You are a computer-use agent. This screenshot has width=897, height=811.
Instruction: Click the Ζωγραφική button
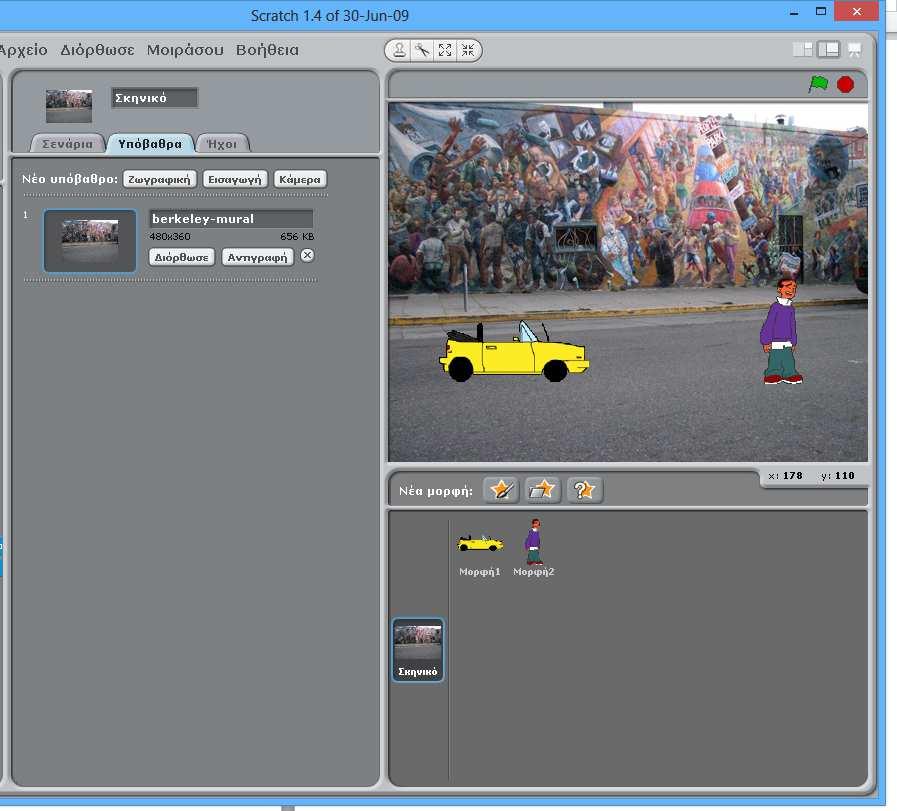tap(160, 180)
